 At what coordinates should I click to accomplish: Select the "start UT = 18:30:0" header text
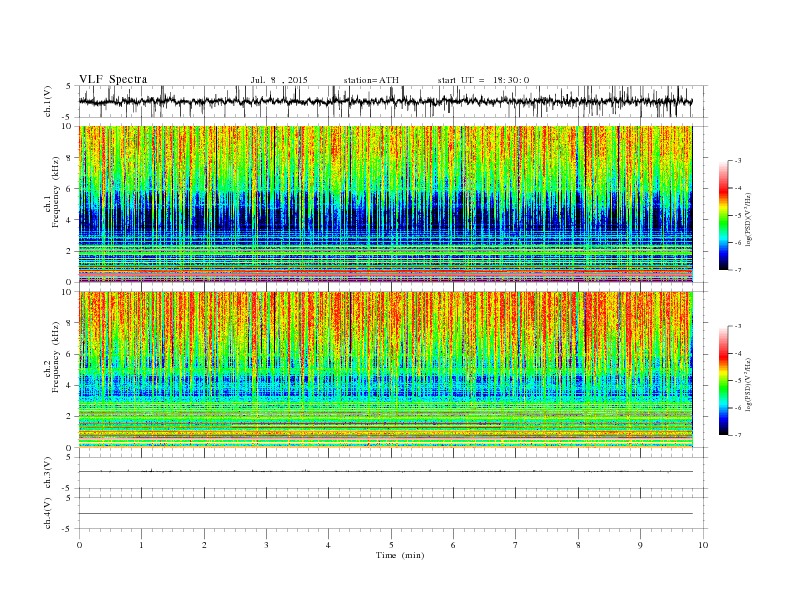click(x=483, y=80)
